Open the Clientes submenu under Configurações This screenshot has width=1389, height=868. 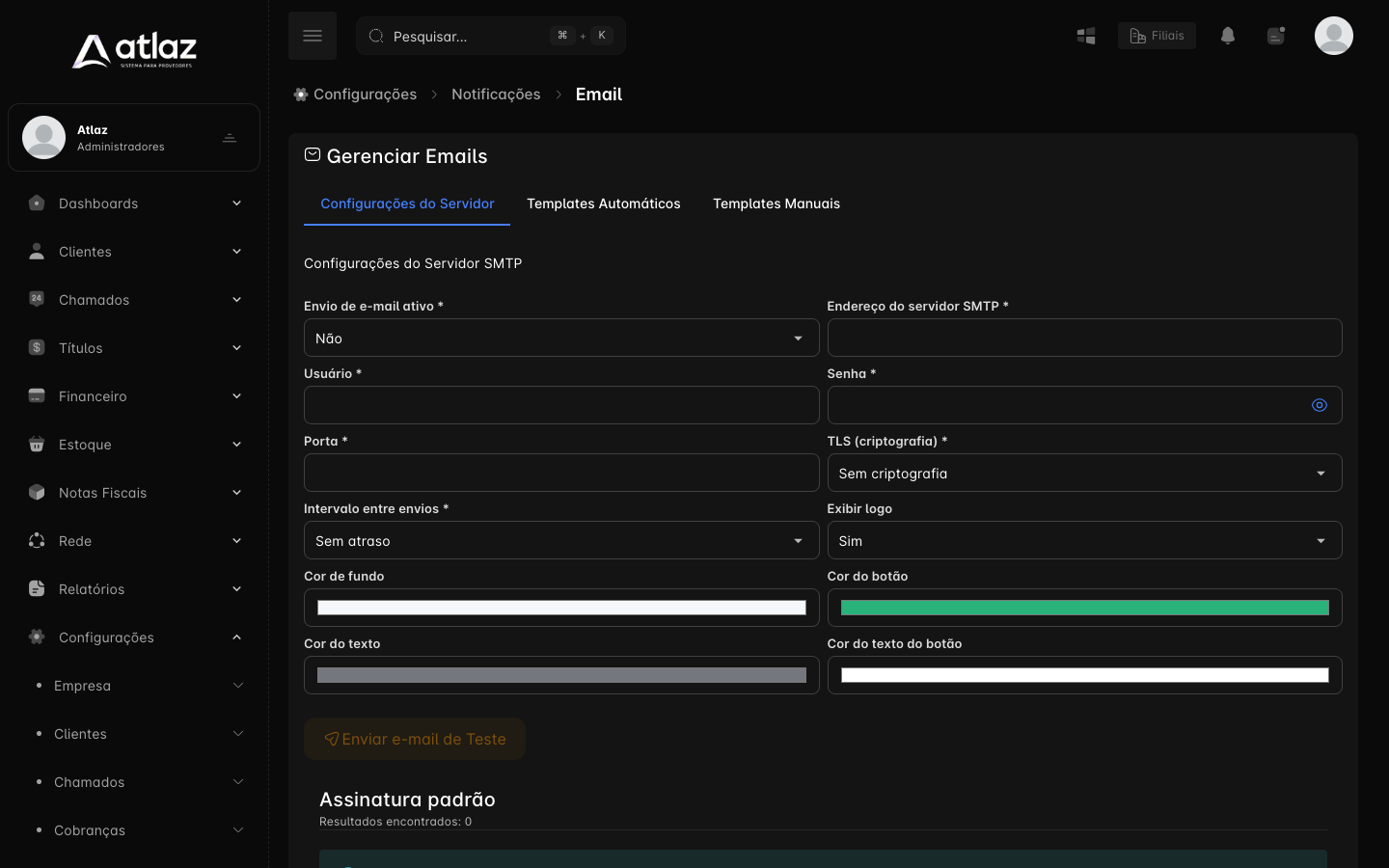tap(134, 733)
